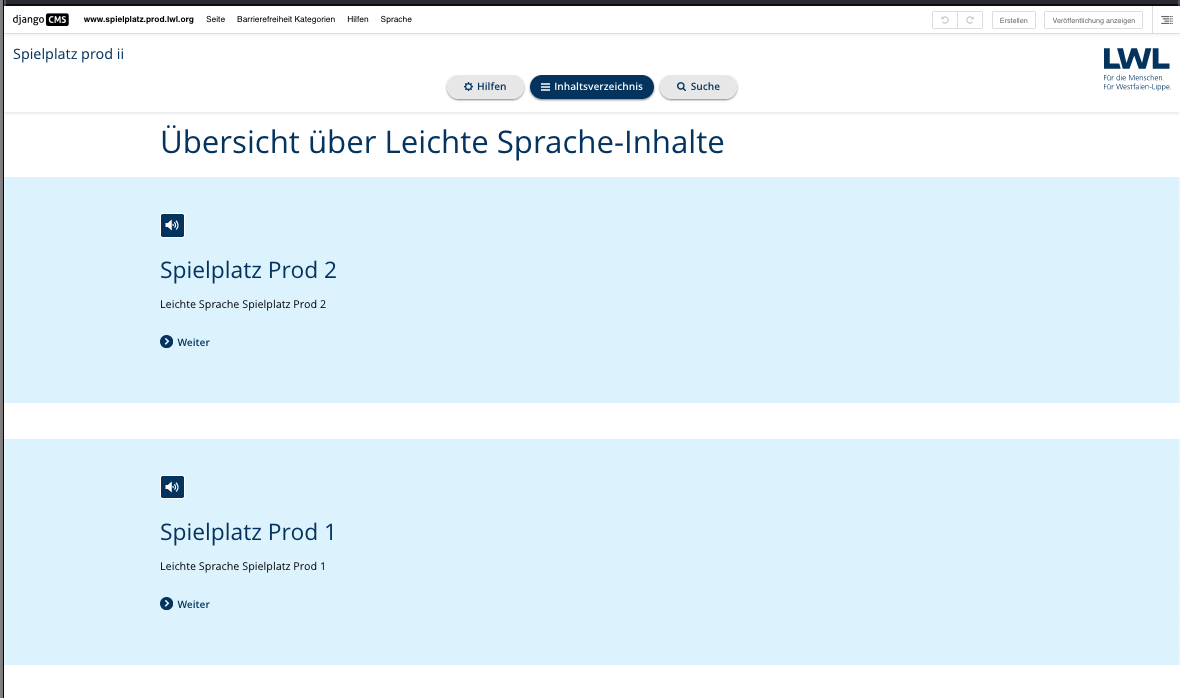Open the Hilfen menu in the CMS toolbar
1180x698 pixels.
click(x=357, y=20)
